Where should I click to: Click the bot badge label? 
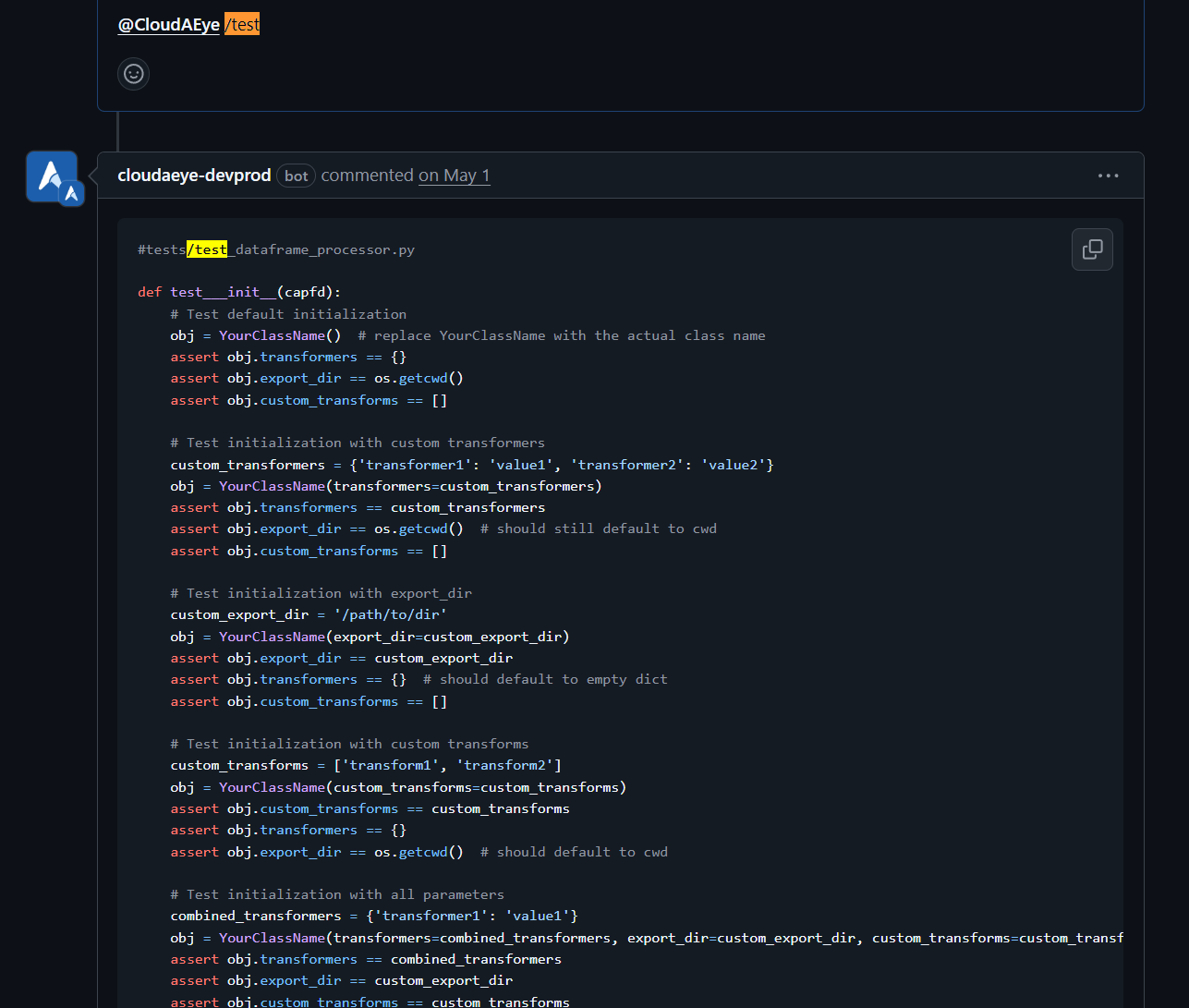click(x=296, y=176)
